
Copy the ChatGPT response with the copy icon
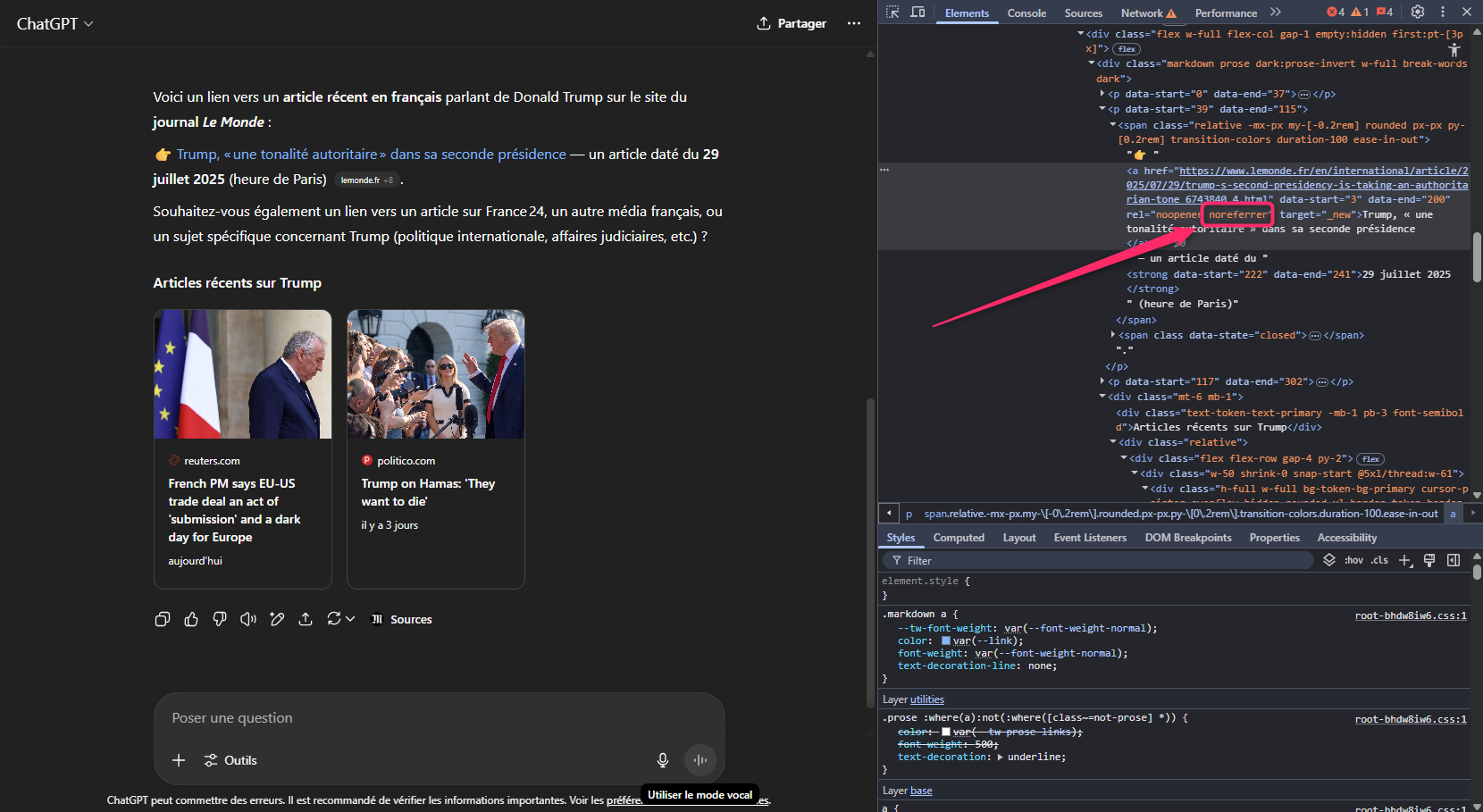[163, 619]
